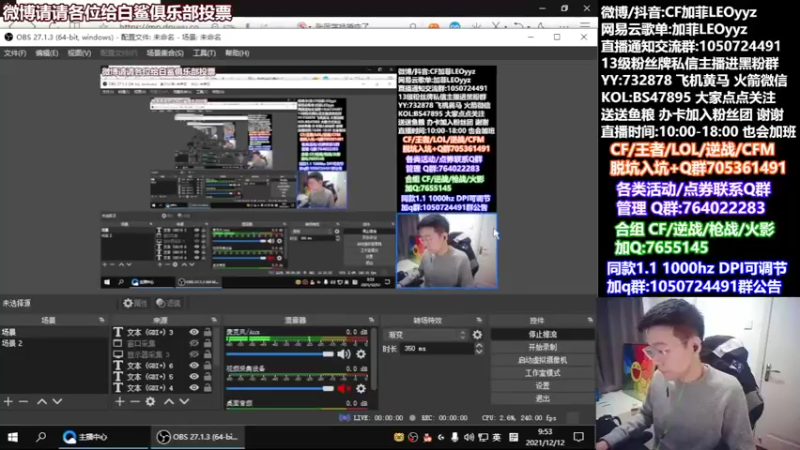Hide the 文本 (GDI+) 3 source

(194, 332)
